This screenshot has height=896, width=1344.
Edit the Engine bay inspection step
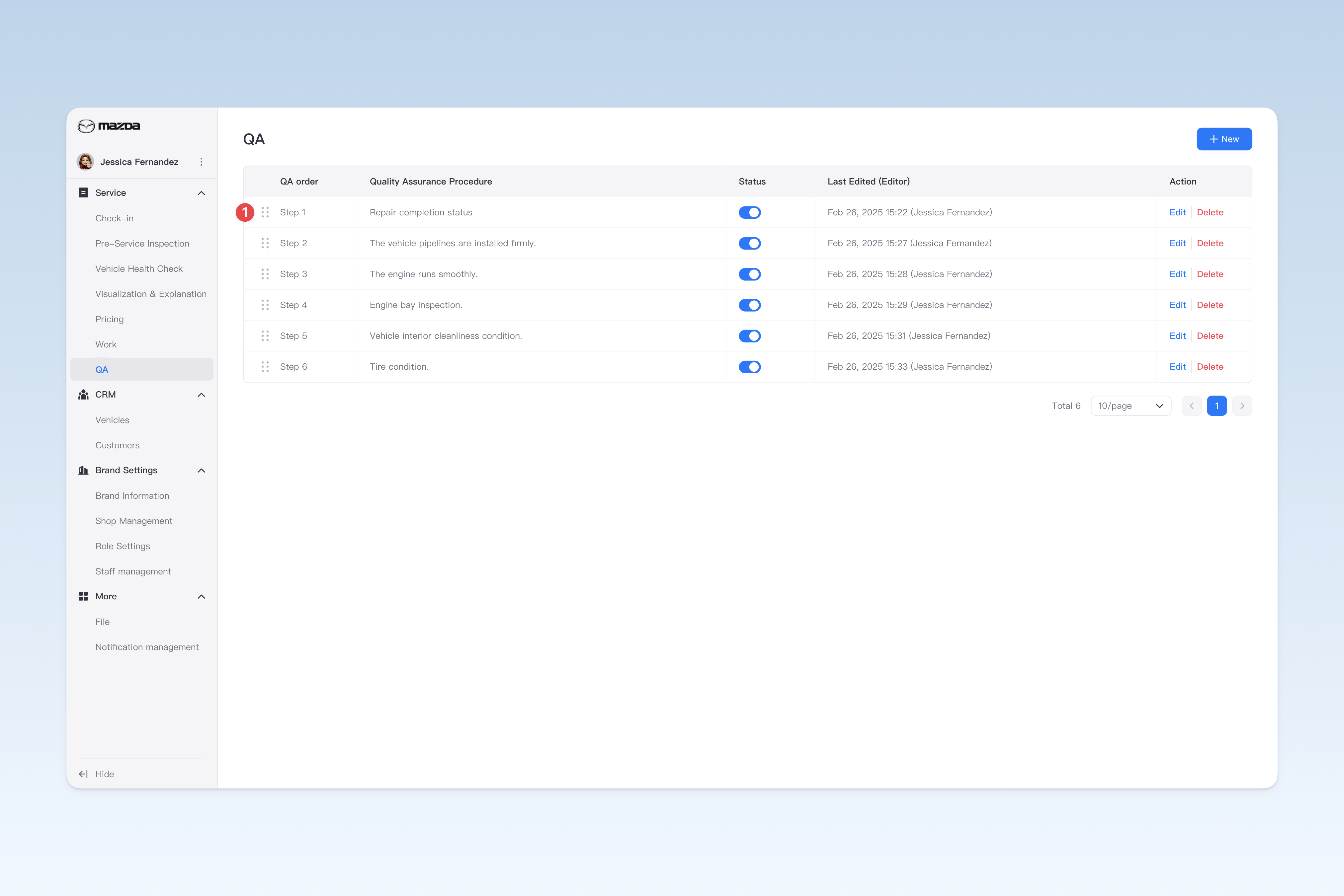tap(1177, 305)
